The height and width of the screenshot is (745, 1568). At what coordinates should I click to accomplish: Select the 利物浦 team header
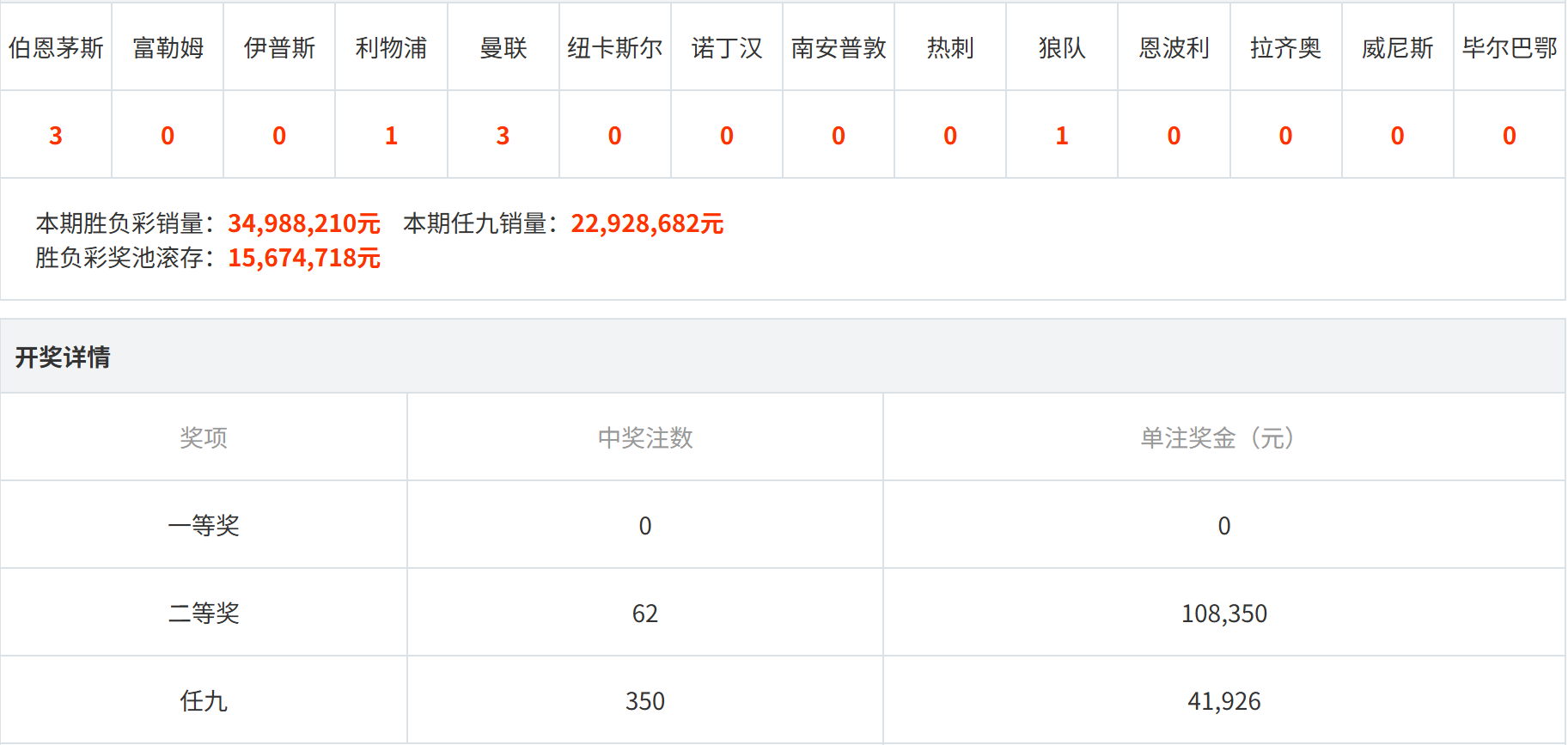point(391,47)
